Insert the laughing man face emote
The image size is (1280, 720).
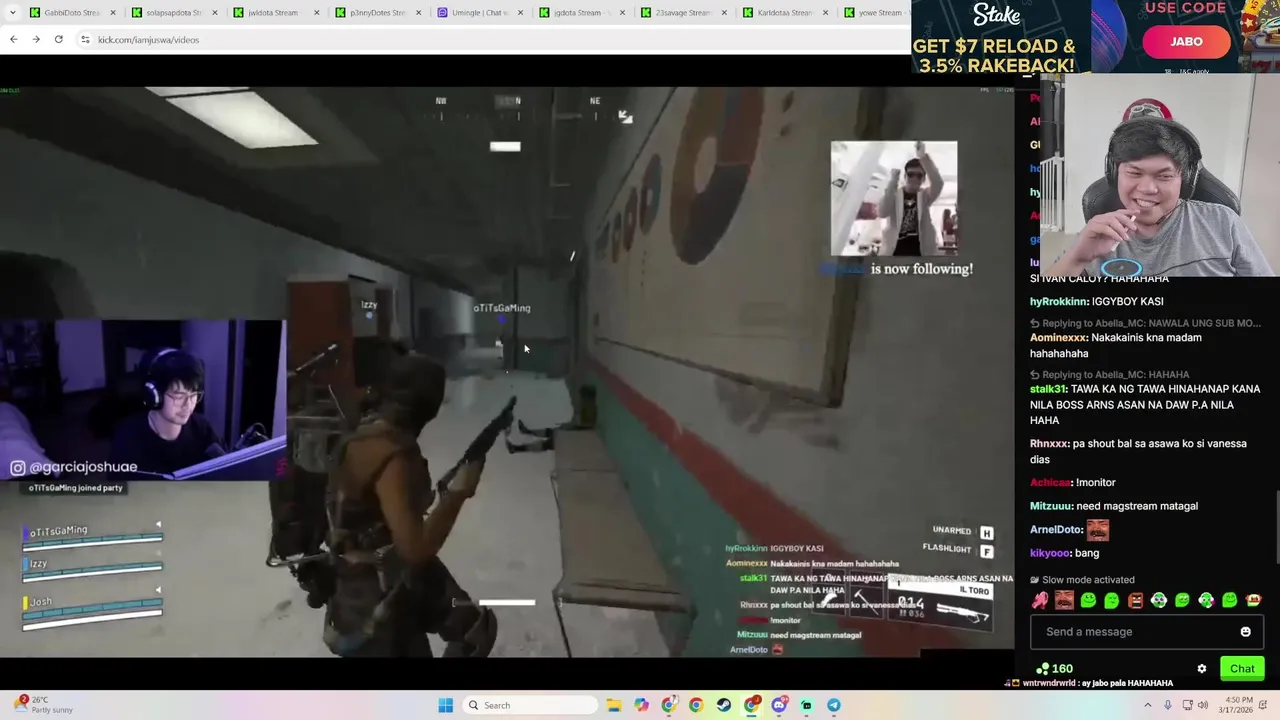point(1064,600)
